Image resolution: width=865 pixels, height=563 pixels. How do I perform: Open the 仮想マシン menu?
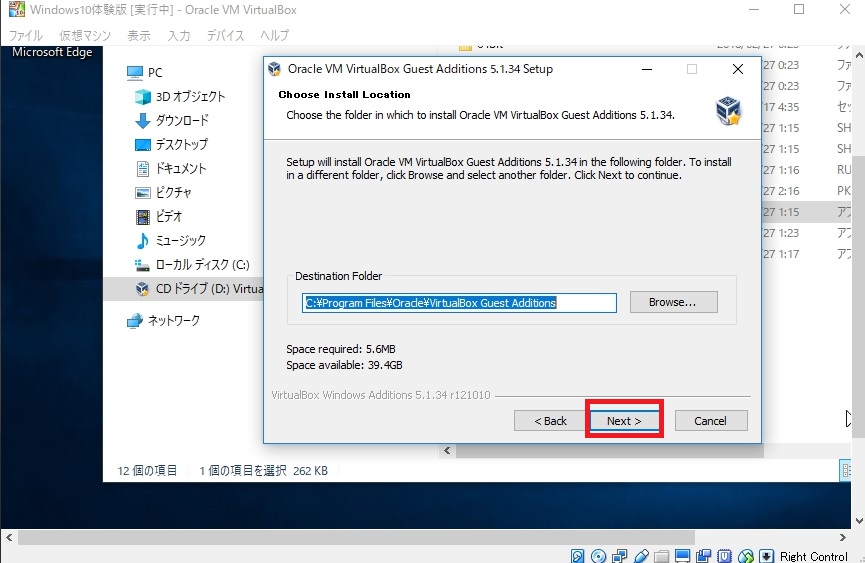(x=85, y=35)
